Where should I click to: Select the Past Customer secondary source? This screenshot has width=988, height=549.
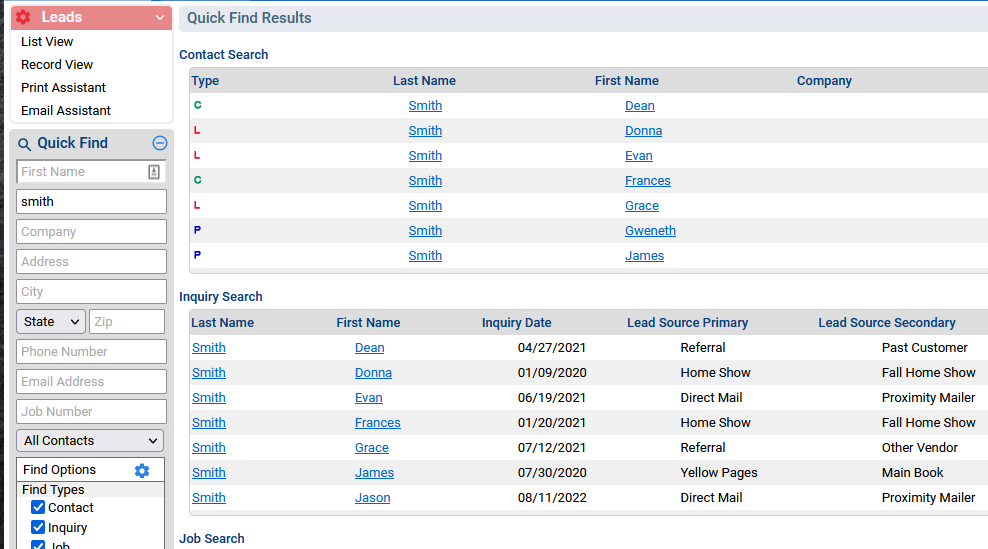click(924, 348)
